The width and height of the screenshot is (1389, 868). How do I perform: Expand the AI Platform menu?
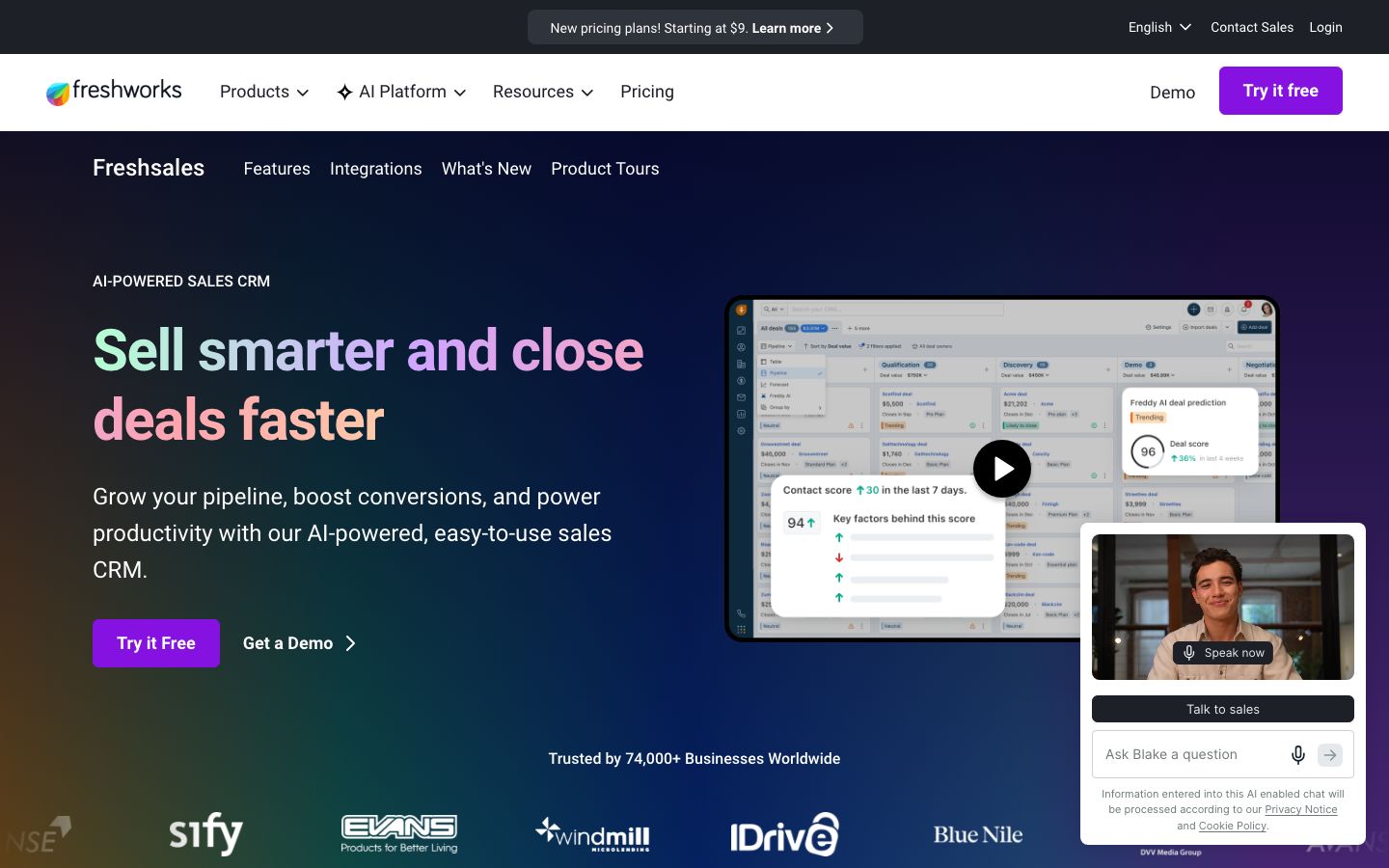click(x=401, y=92)
